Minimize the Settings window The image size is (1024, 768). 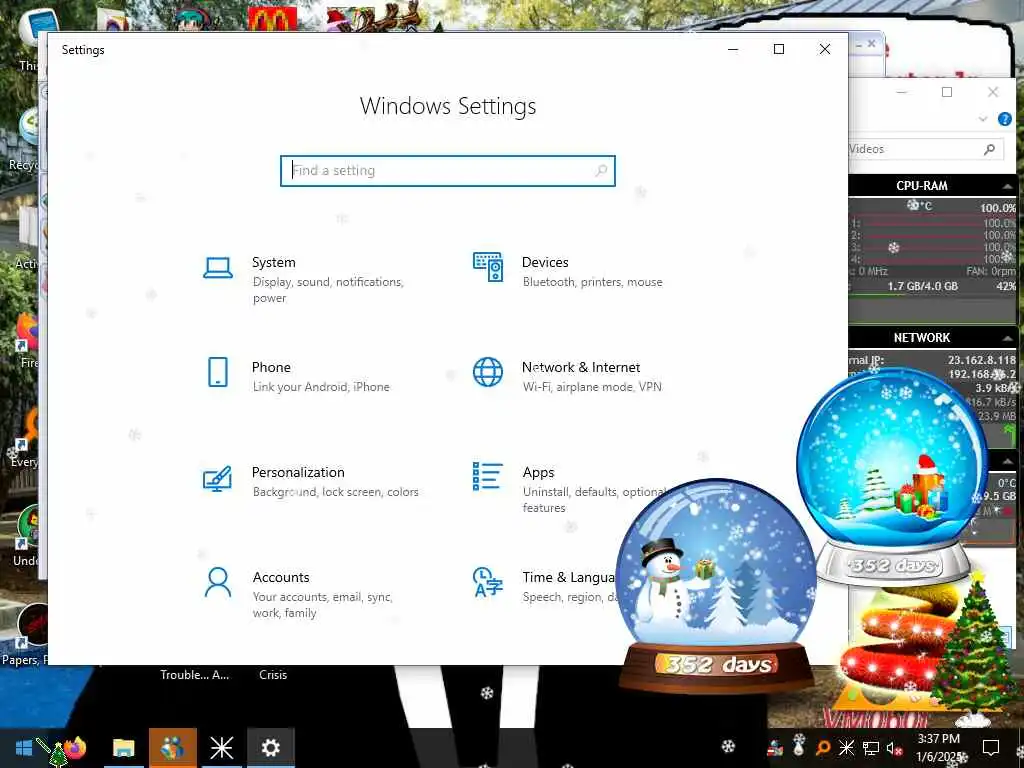733,49
